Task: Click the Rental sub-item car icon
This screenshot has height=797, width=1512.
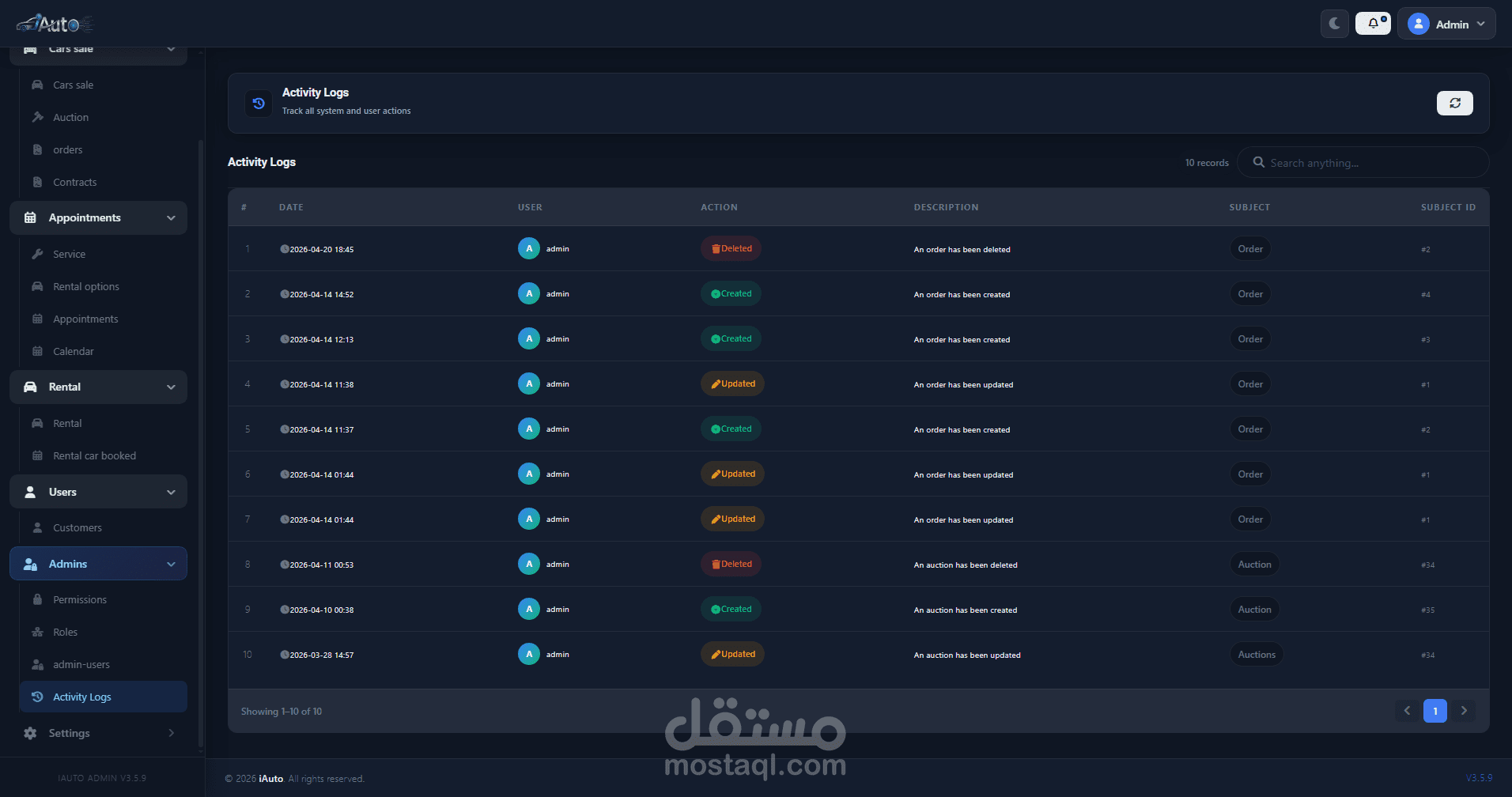Action: [37, 423]
